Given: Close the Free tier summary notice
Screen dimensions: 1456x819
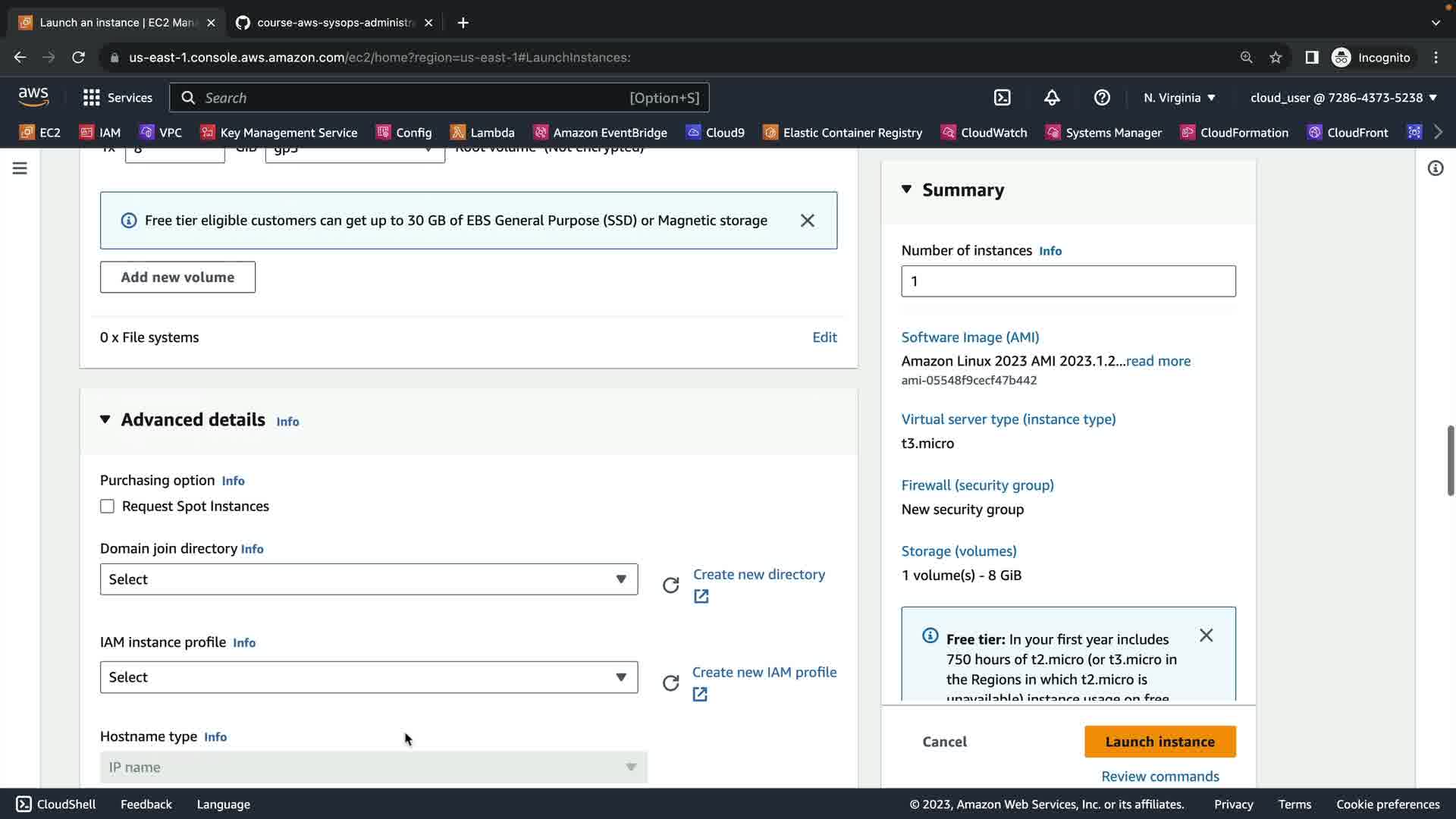Looking at the screenshot, I should point(1206,635).
